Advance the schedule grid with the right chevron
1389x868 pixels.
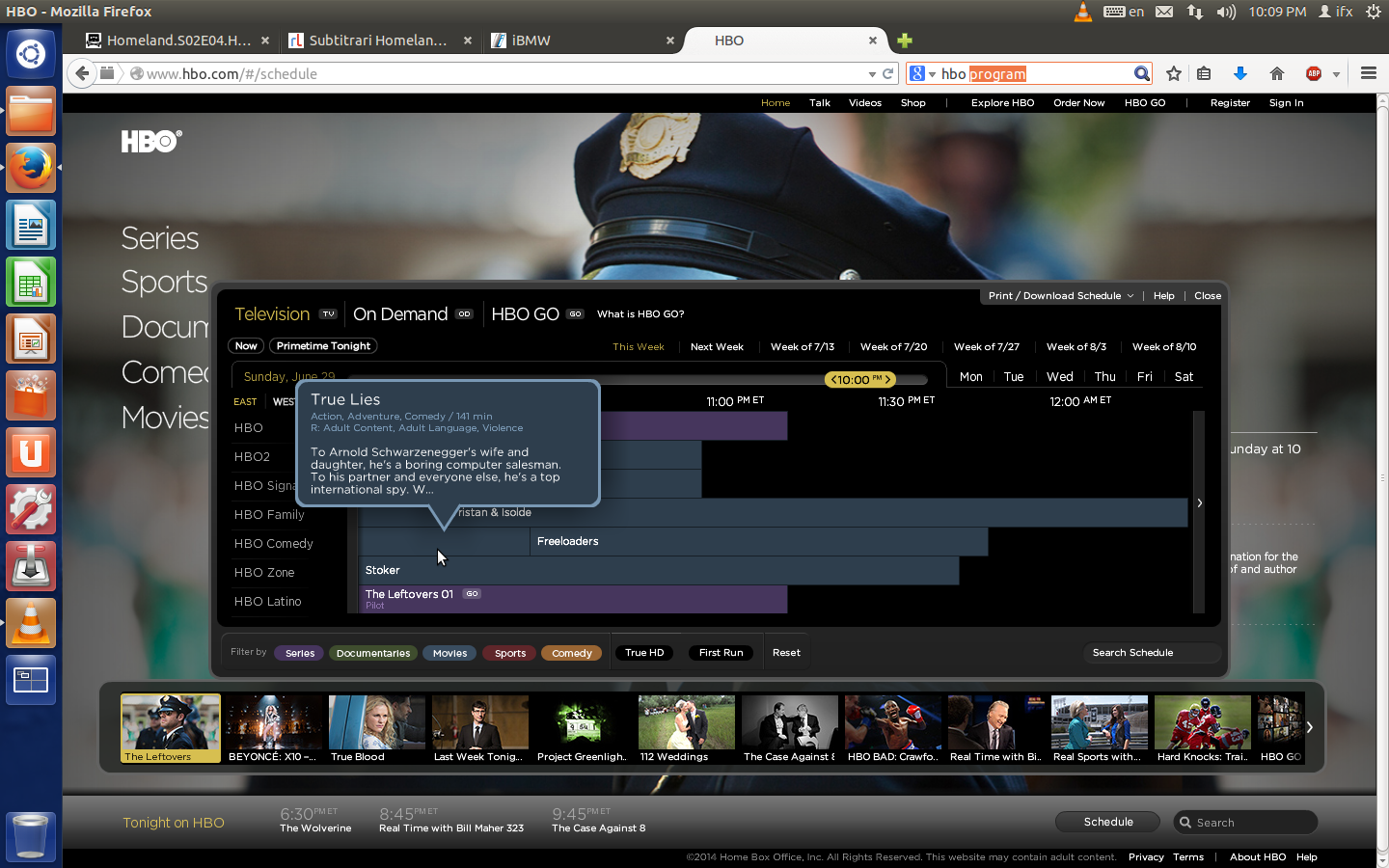(1199, 502)
